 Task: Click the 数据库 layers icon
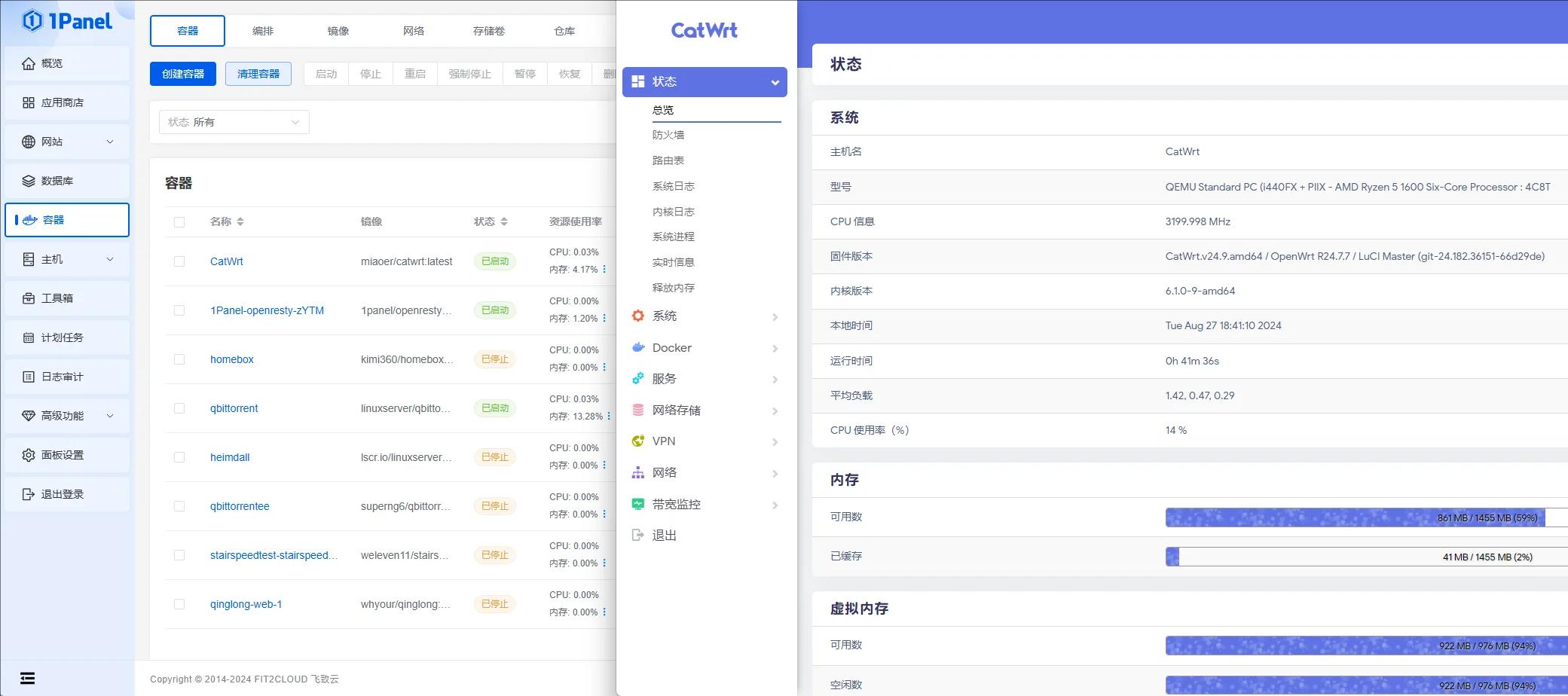29,181
